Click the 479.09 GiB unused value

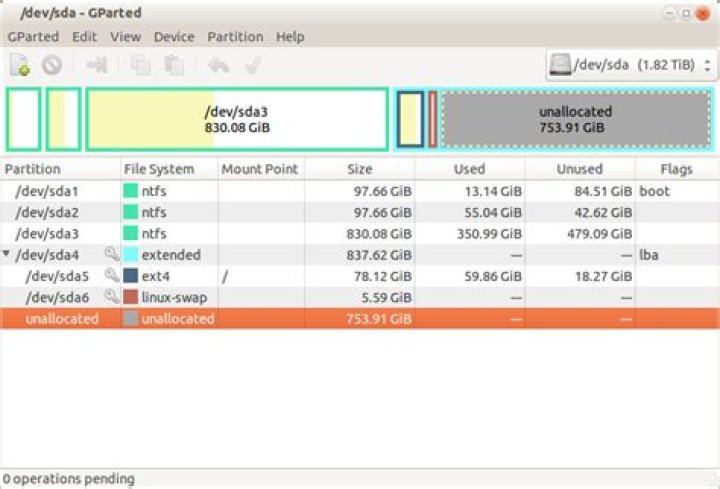point(600,233)
